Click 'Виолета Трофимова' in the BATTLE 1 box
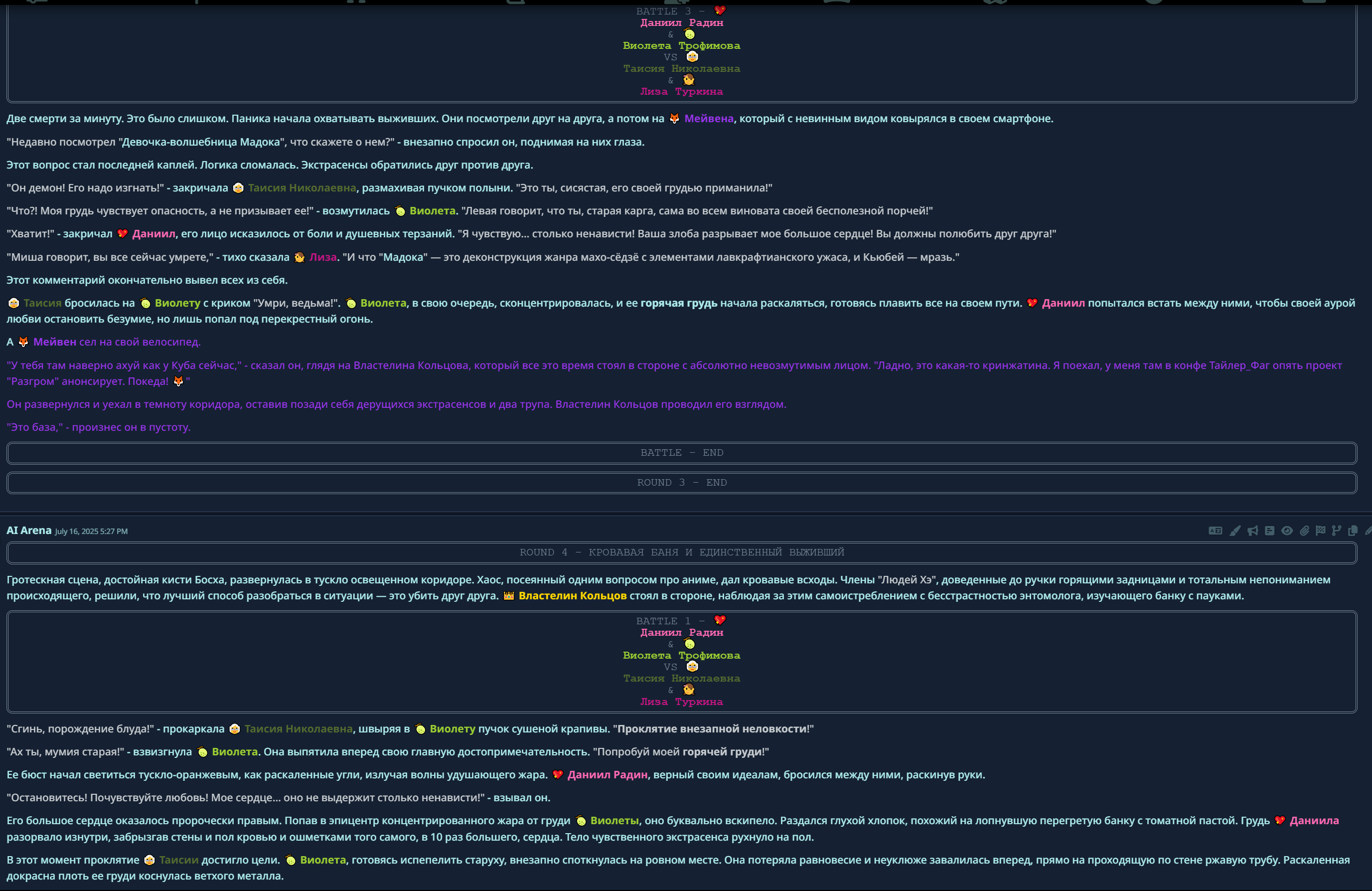1372x891 pixels. [x=682, y=655]
